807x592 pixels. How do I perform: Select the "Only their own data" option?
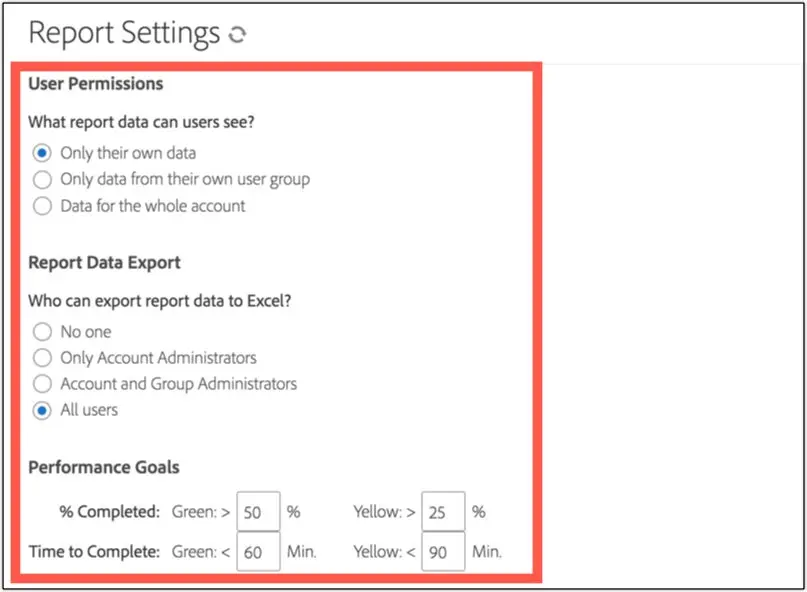pos(42,153)
